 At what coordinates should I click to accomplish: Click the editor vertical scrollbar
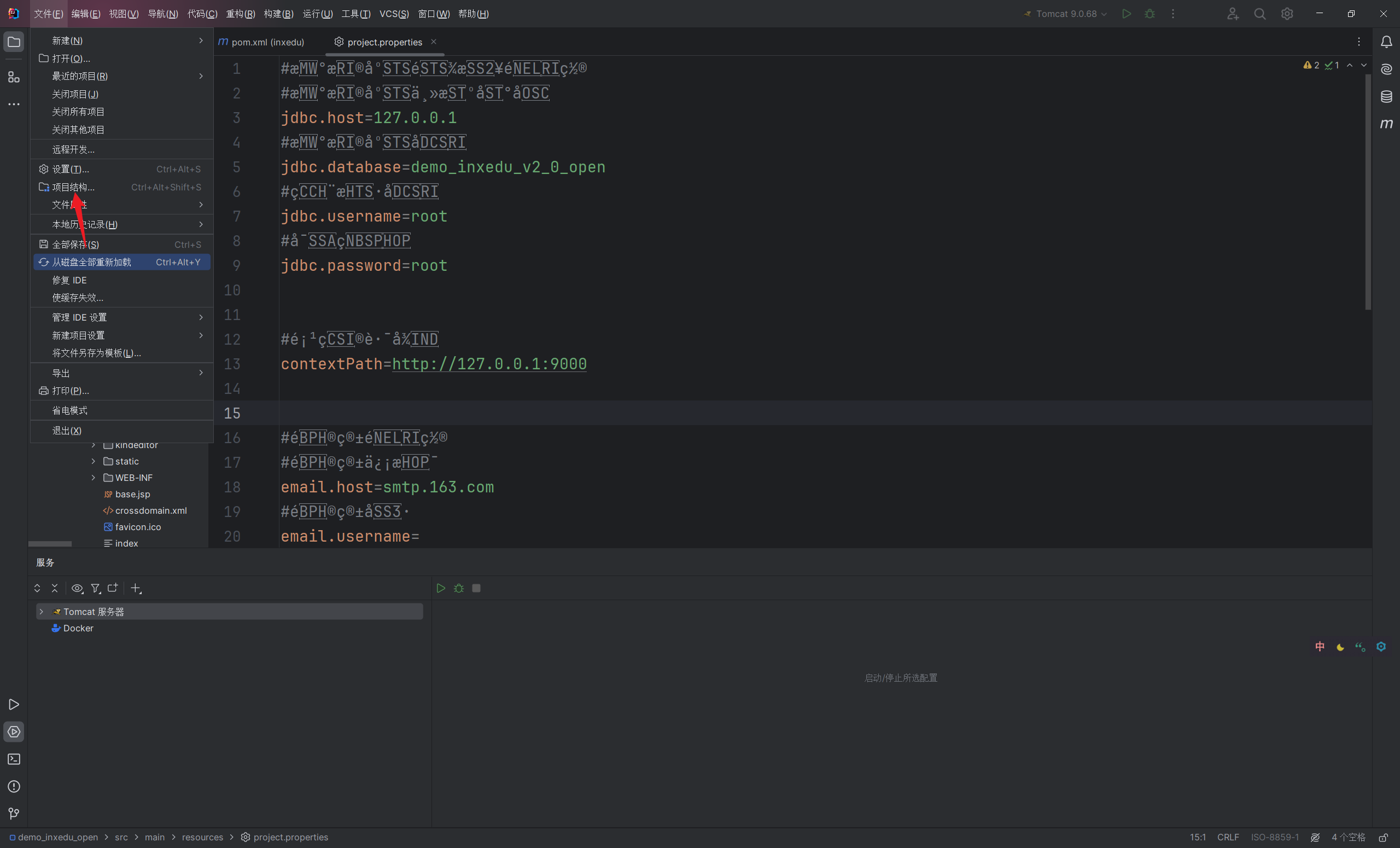pyautogui.click(x=1367, y=193)
